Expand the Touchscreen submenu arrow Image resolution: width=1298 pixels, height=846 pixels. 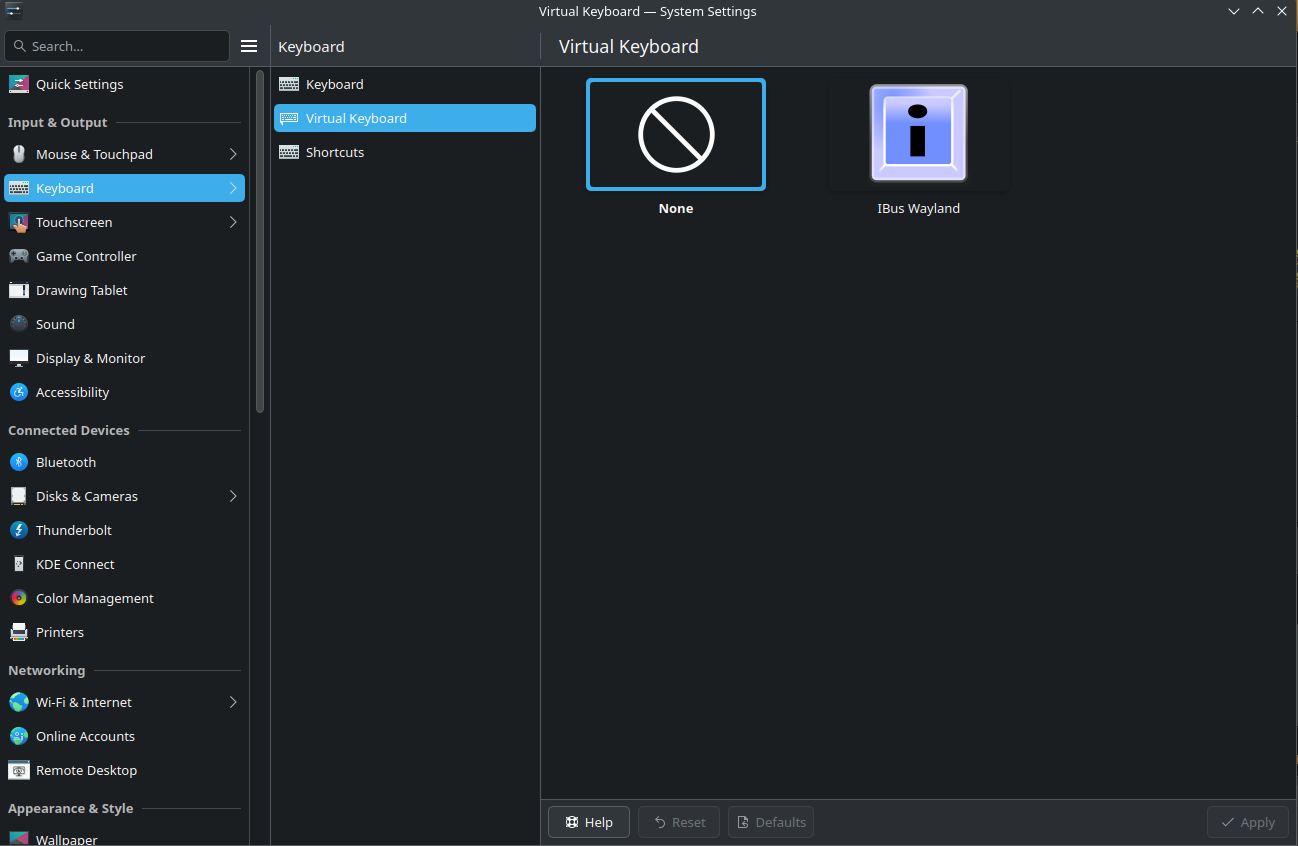point(233,222)
